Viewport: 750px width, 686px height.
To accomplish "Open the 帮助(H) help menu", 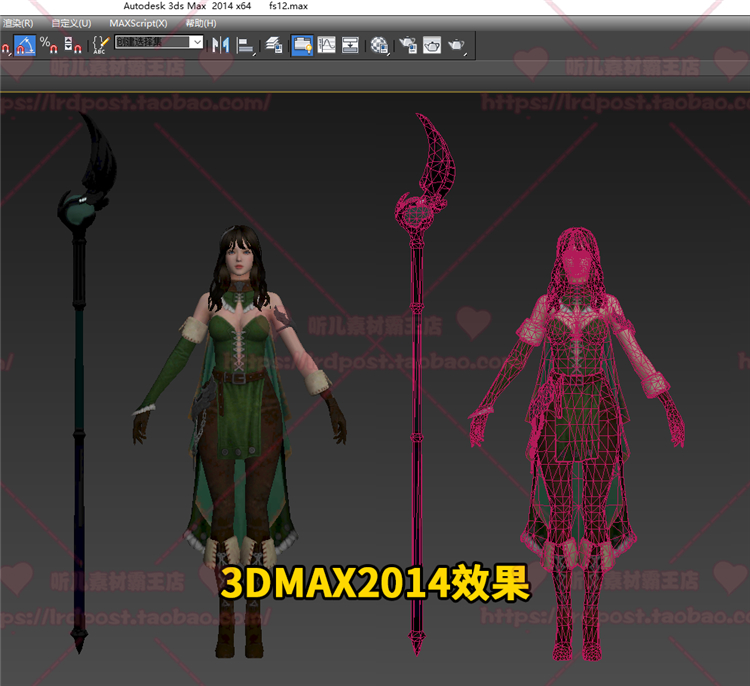I will tap(201, 23).
